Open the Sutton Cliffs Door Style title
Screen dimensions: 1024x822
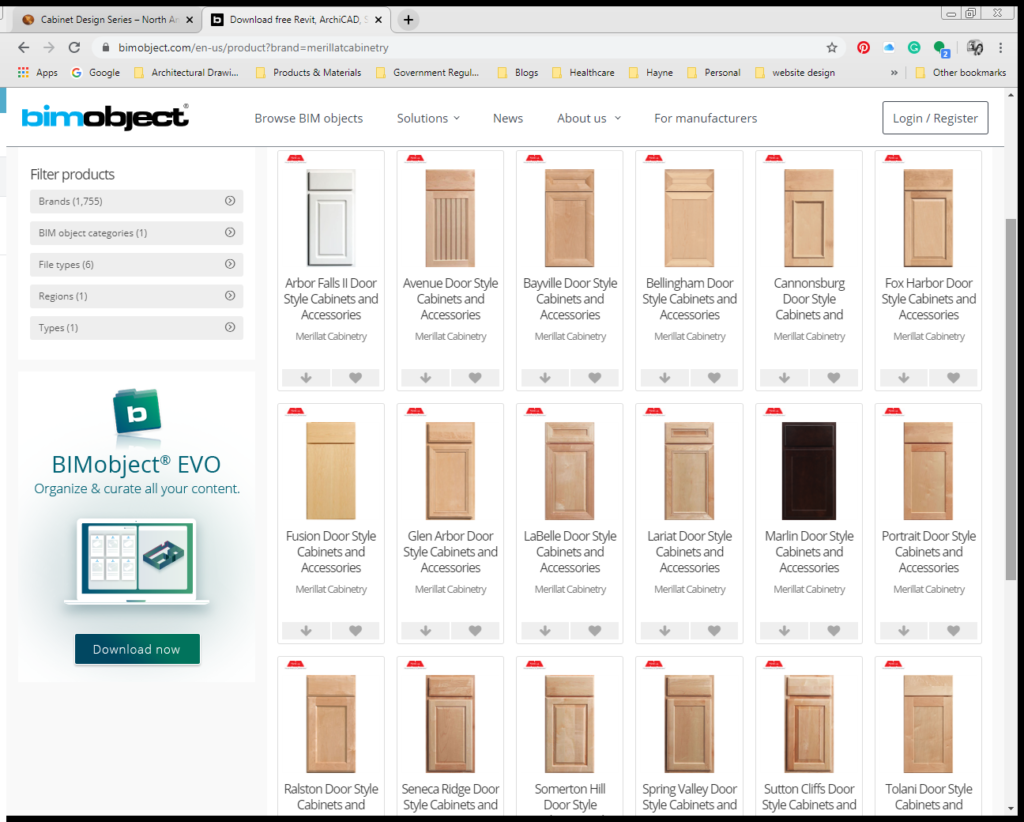tap(808, 797)
